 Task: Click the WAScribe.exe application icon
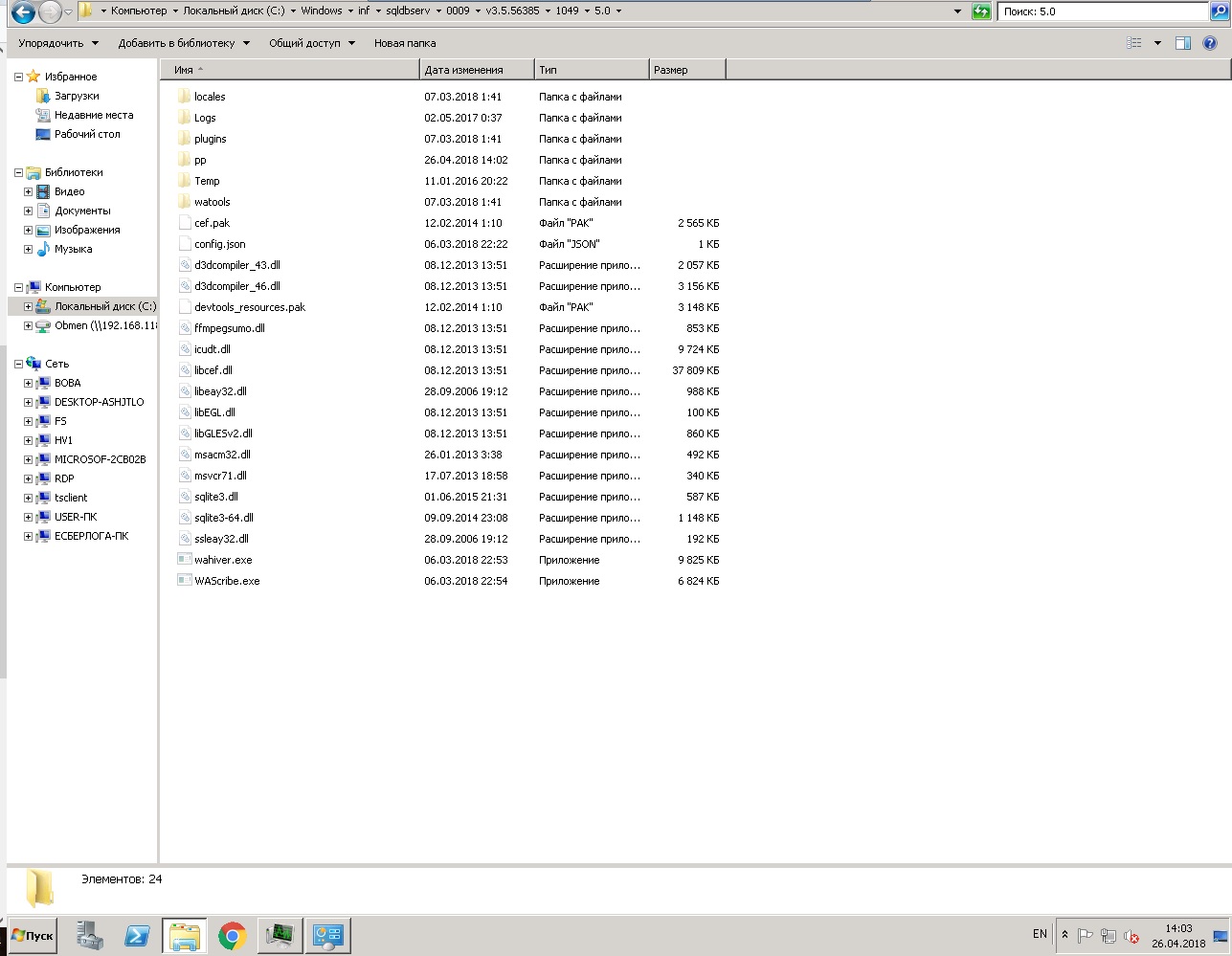(x=185, y=581)
